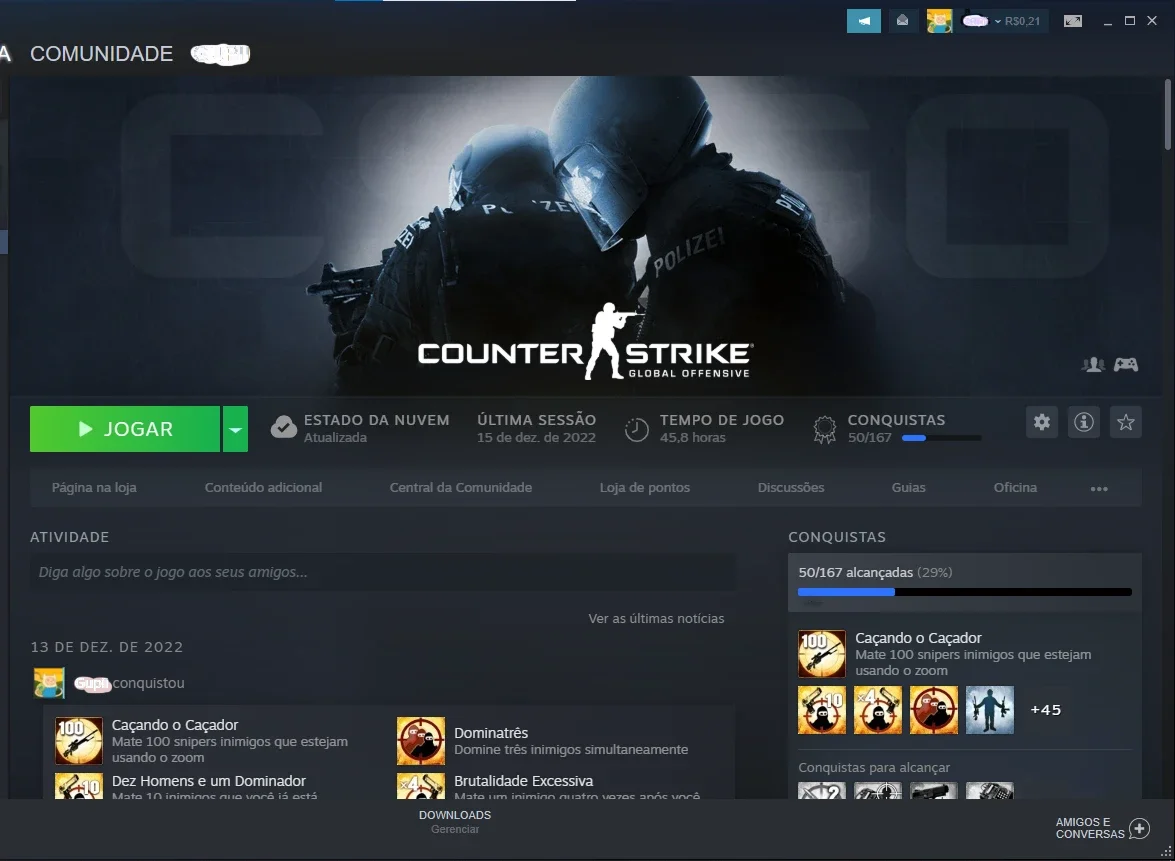The image size is (1175, 861).
Task: Expand more links via ellipsis button
Action: [x=1099, y=489]
